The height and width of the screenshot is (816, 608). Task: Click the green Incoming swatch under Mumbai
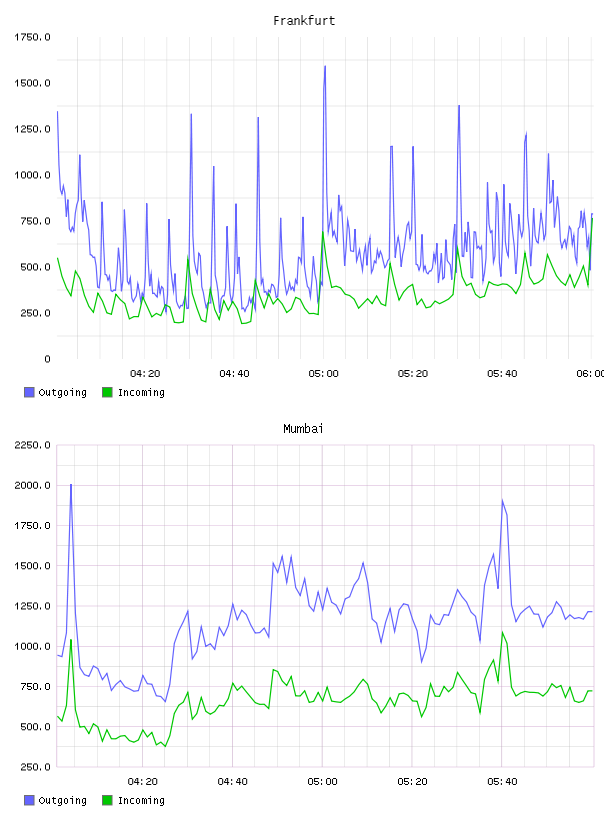click(107, 800)
